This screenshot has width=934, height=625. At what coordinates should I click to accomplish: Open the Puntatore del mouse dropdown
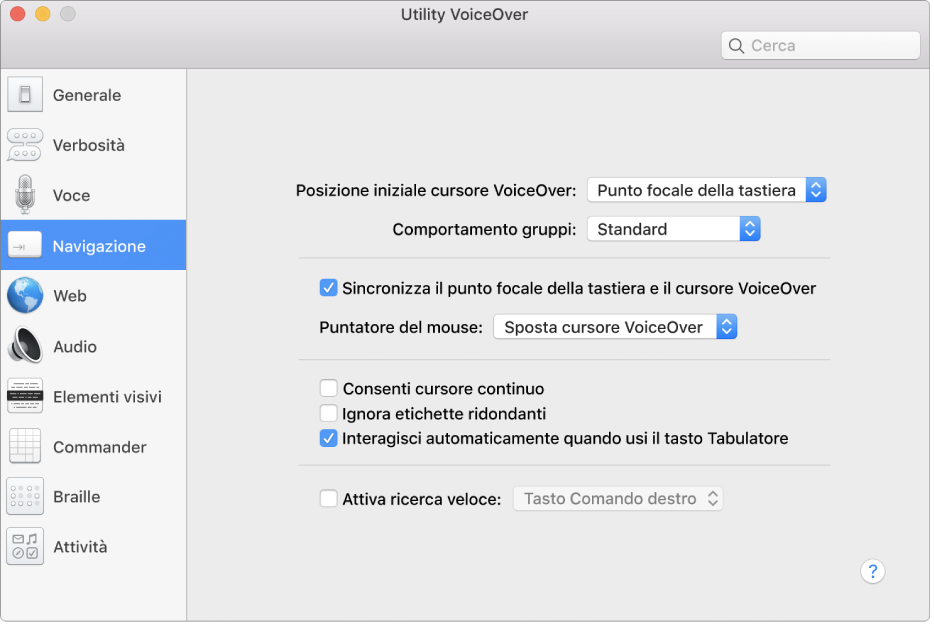tap(614, 326)
